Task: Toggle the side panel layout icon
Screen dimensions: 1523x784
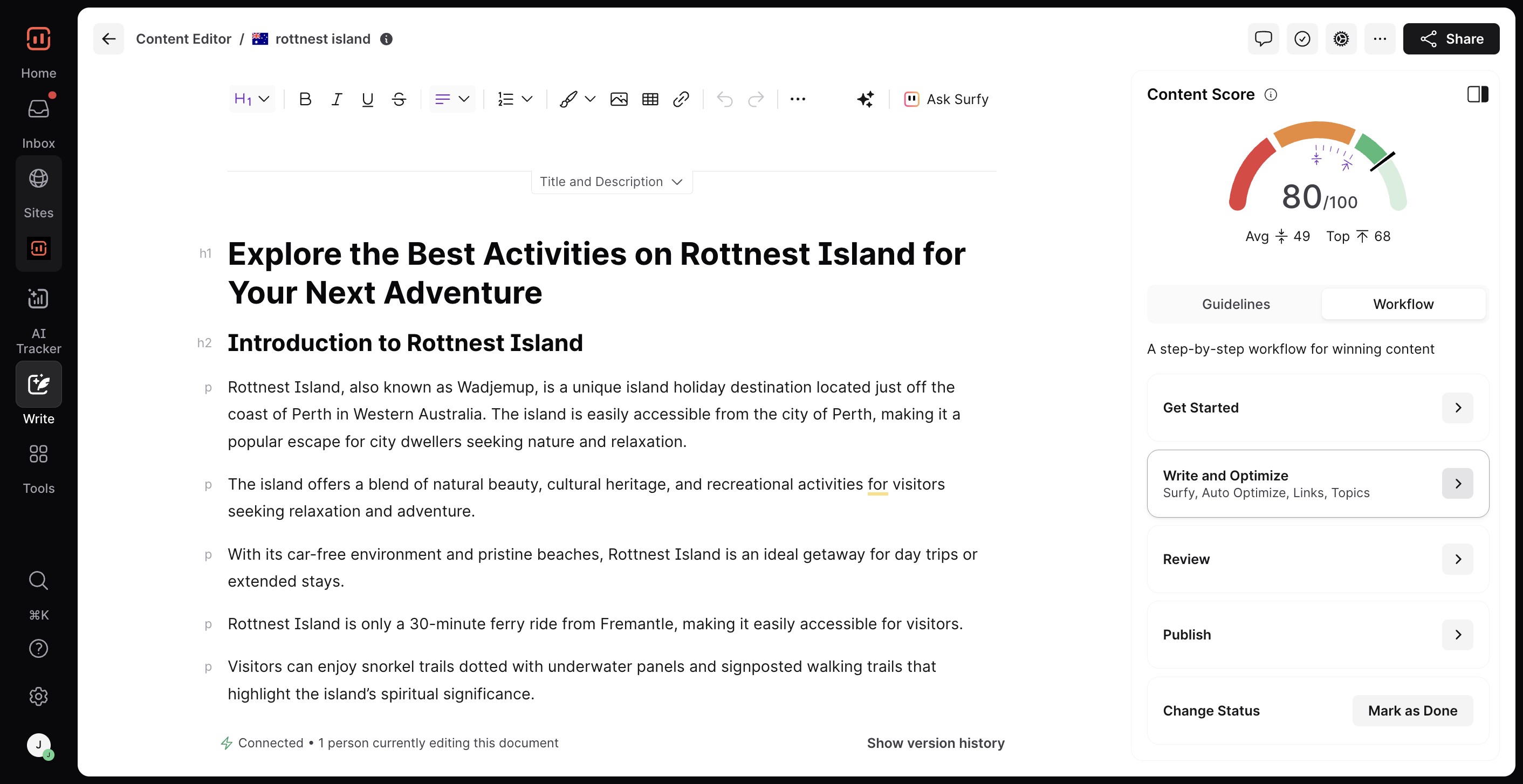Action: tap(1478, 94)
